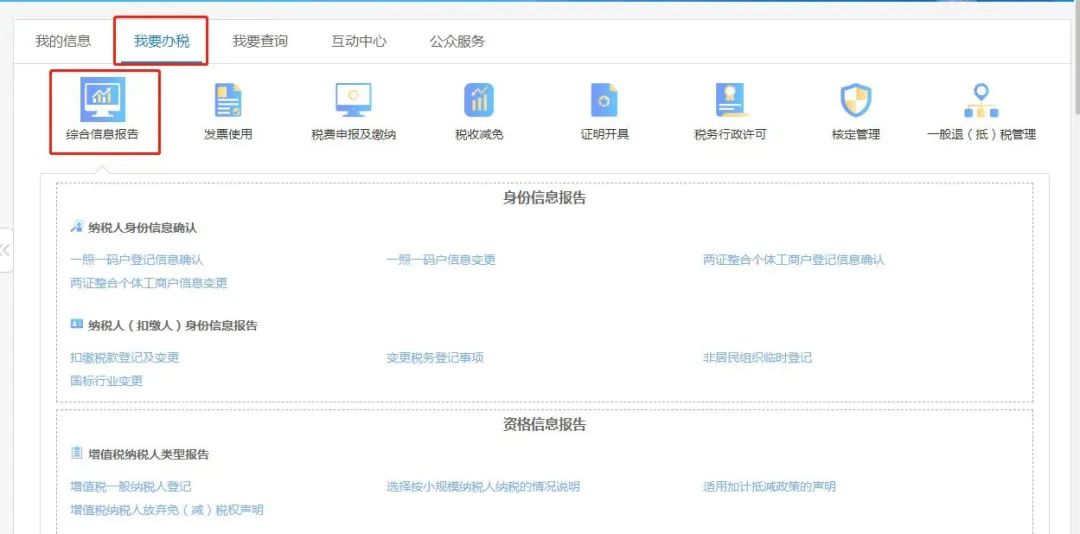This screenshot has width=1080, height=534.
Task: Click the 资格信息报告 section heading
Action: 544,424
